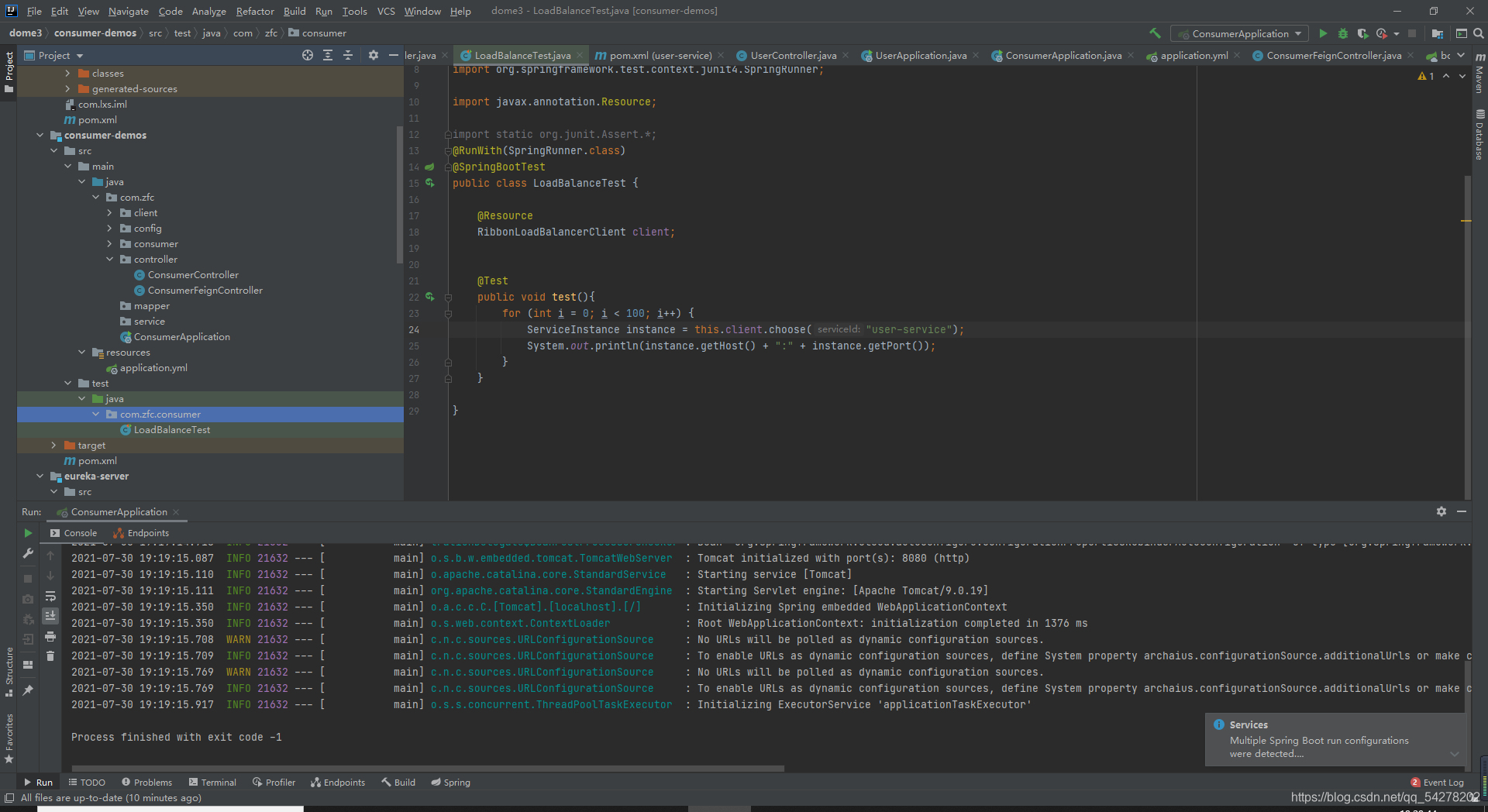Toggle the Structure tool window stripe
The height and width of the screenshot is (812, 1488).
pyautogui.click(x=9, y=671)
